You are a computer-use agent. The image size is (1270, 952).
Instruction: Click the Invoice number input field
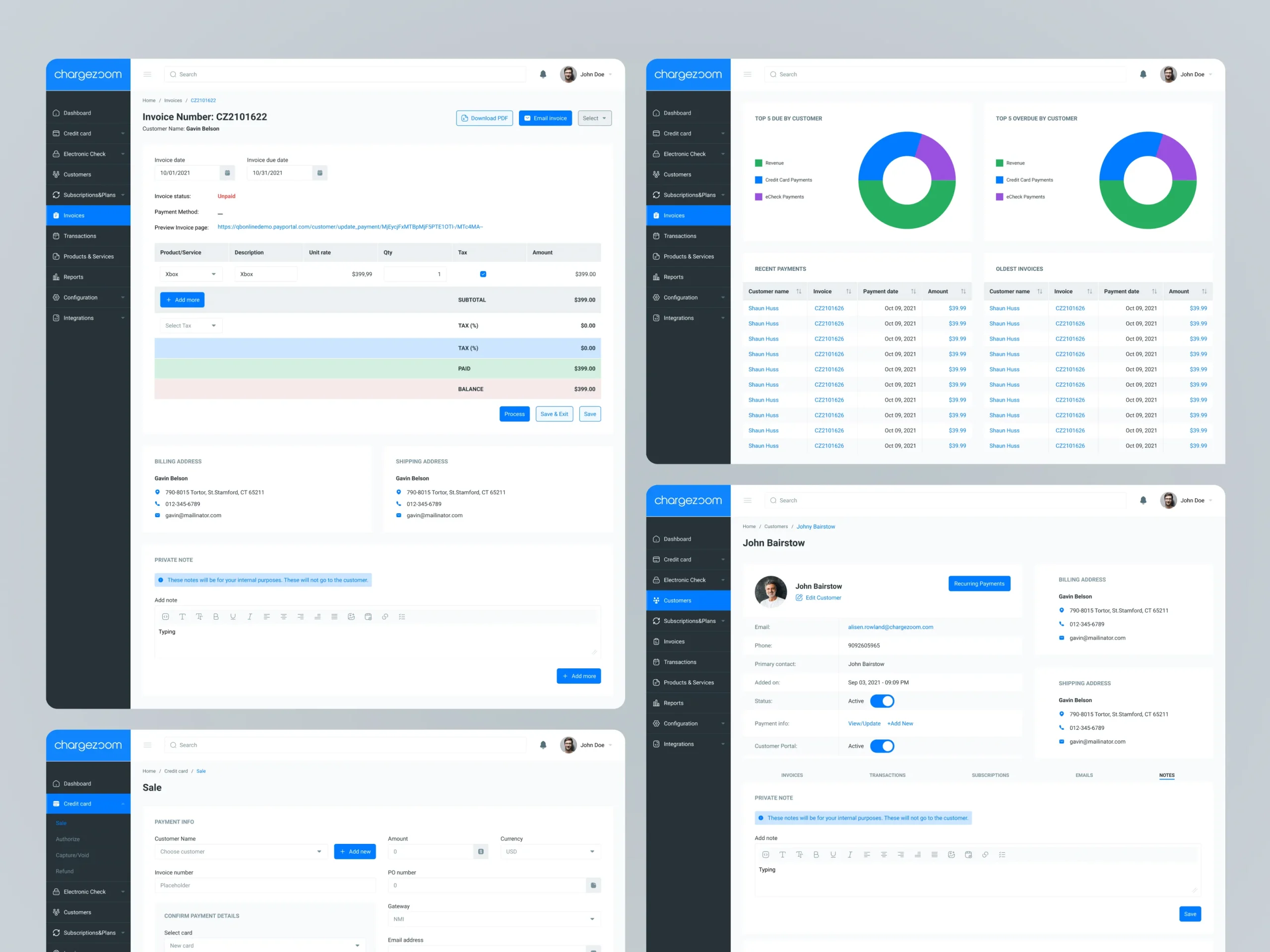pyautogui.click(x=265, y=886)
